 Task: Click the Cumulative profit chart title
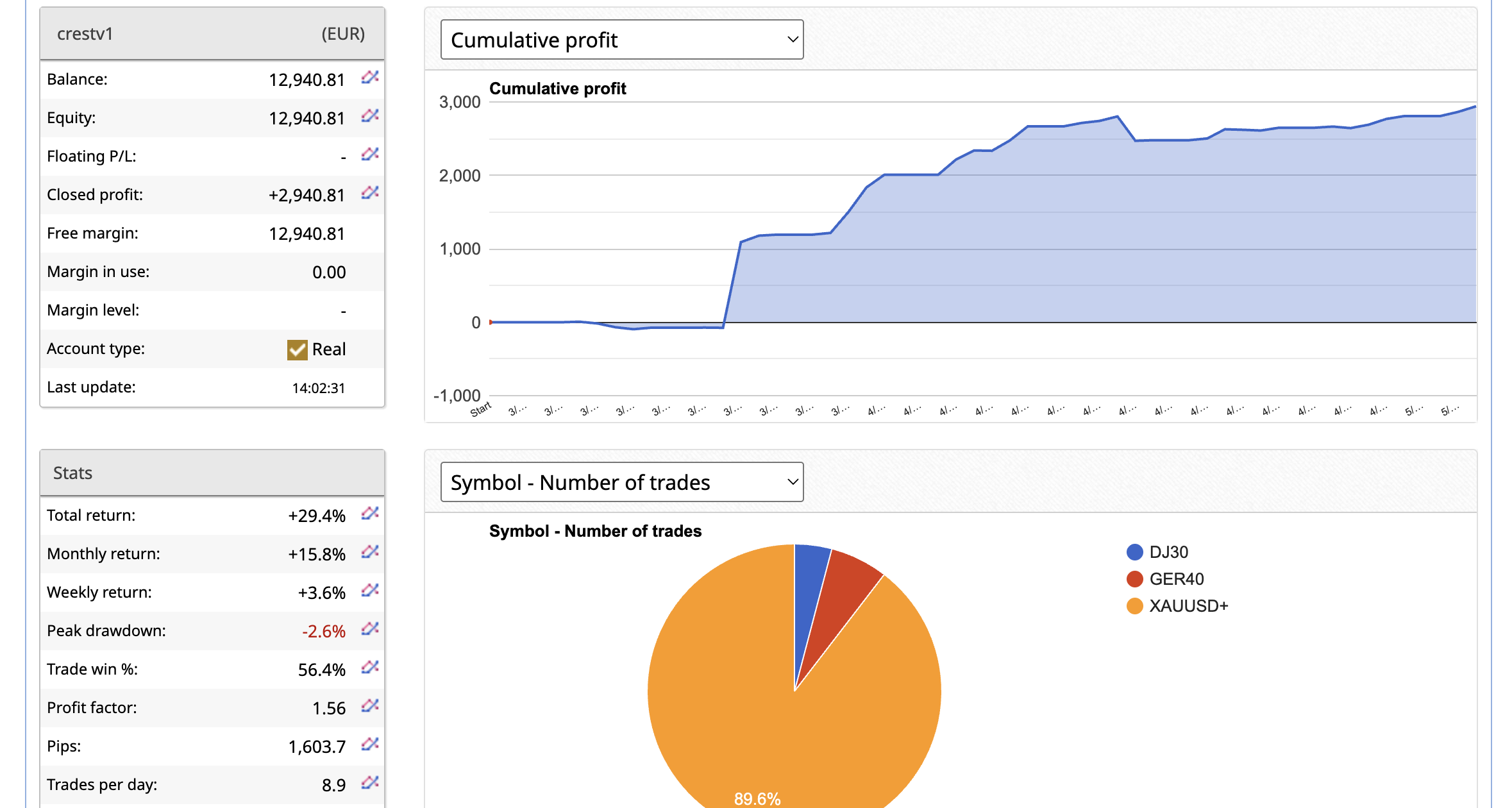point(557,88)
